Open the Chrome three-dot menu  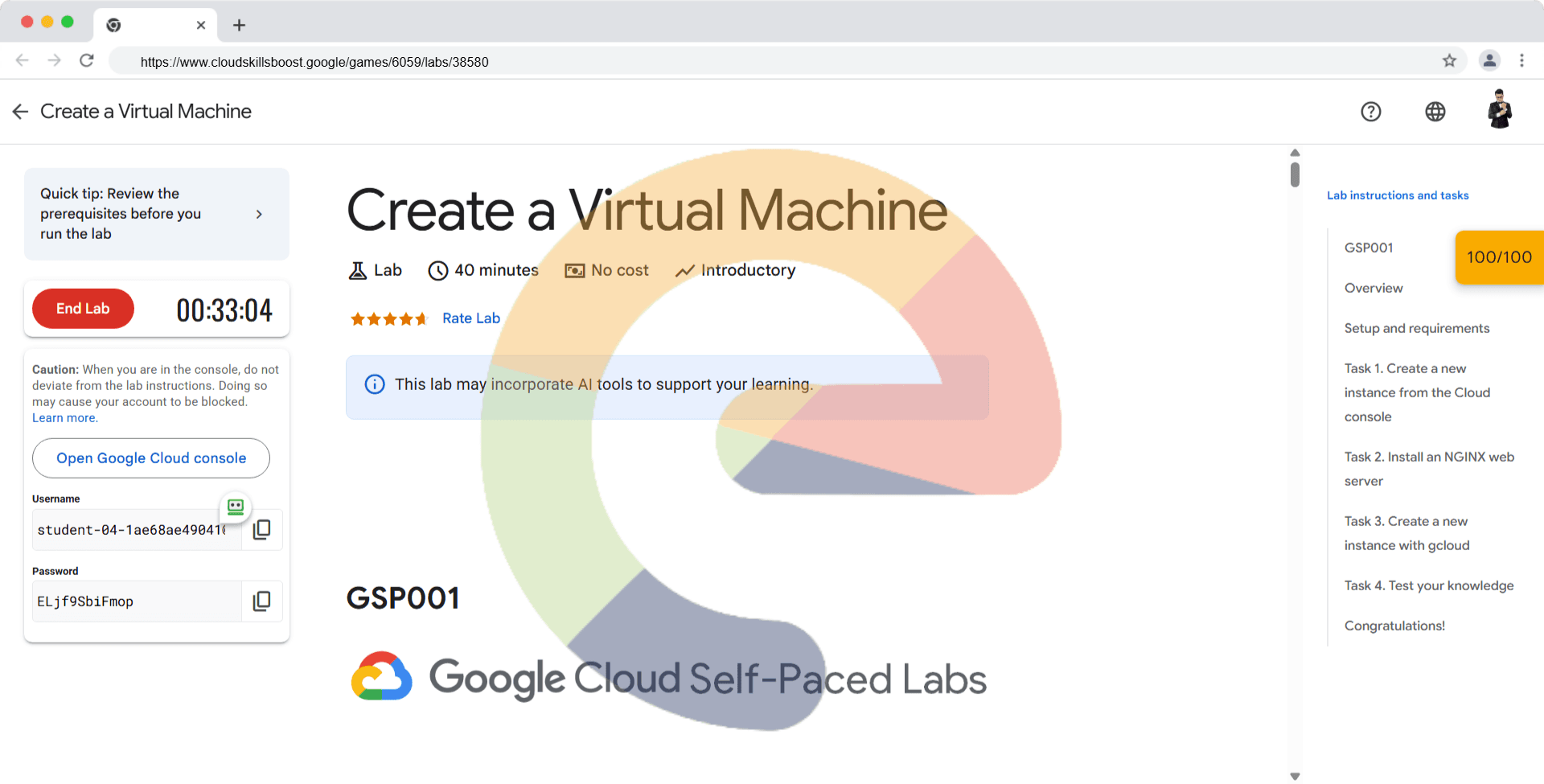click(x=1521, y=61)
